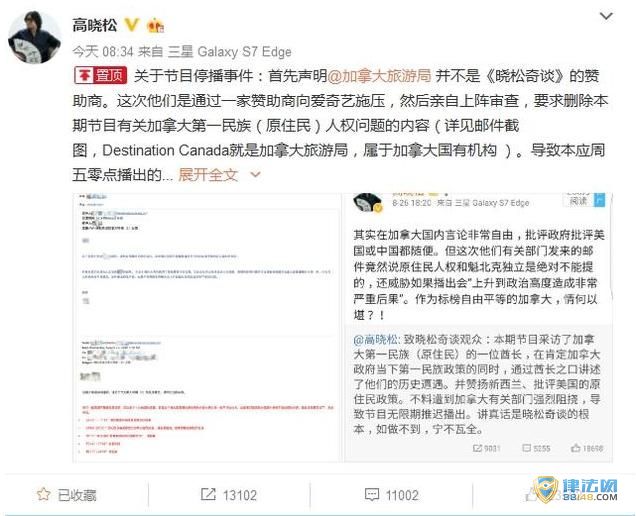Viewport: 636px width, 516px height.
Task: Click the 高晓松 username link
Action: pos(95,25)
